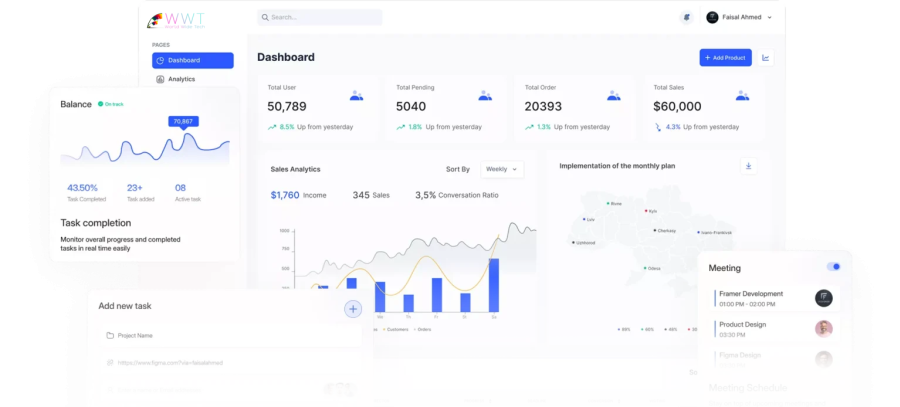Click the 70,867 balance chart marker
Image resolution: width=900 pixels, height=407 pixels.
(183, 121)
